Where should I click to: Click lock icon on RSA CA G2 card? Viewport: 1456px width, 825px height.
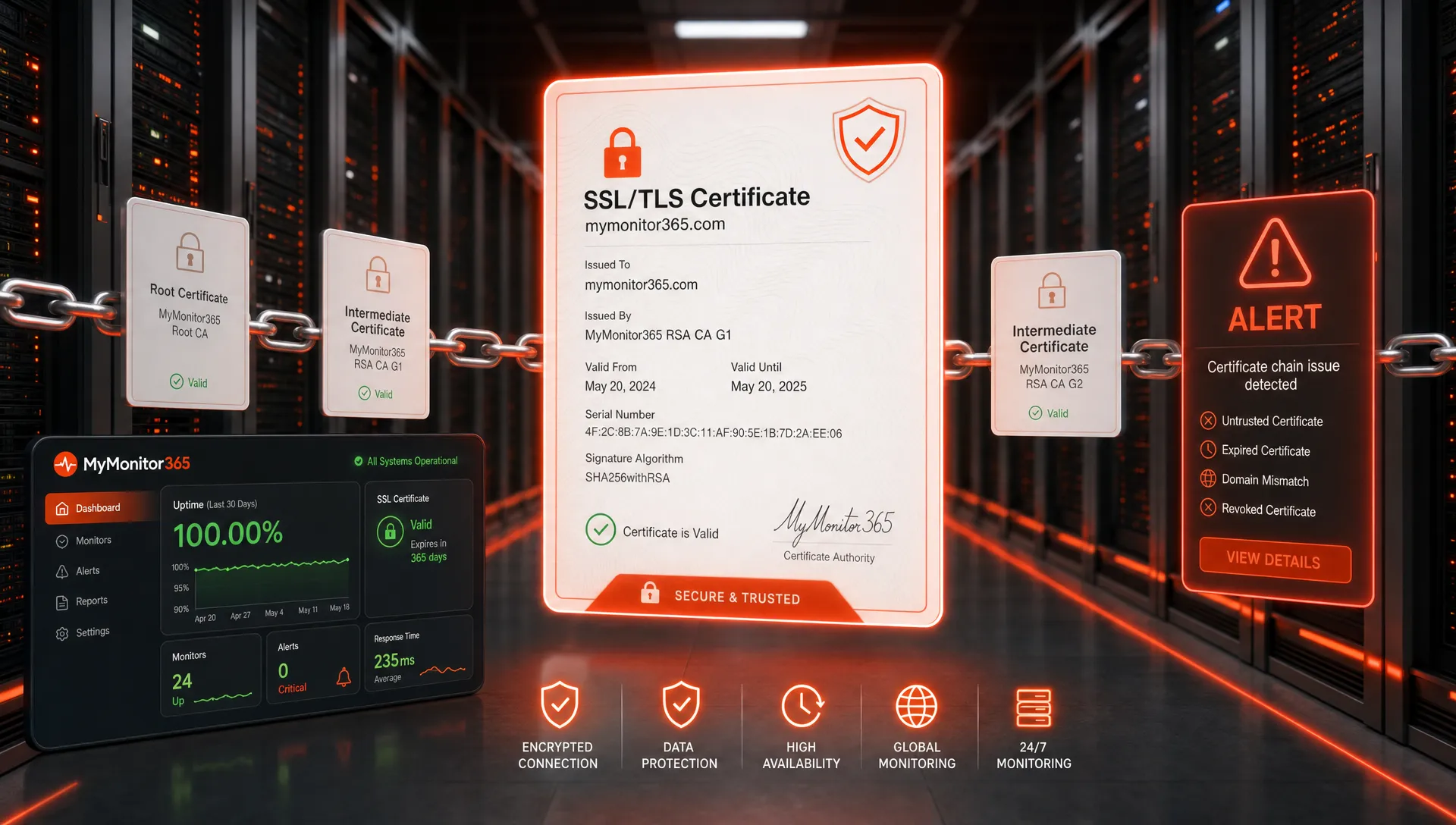1052,290
